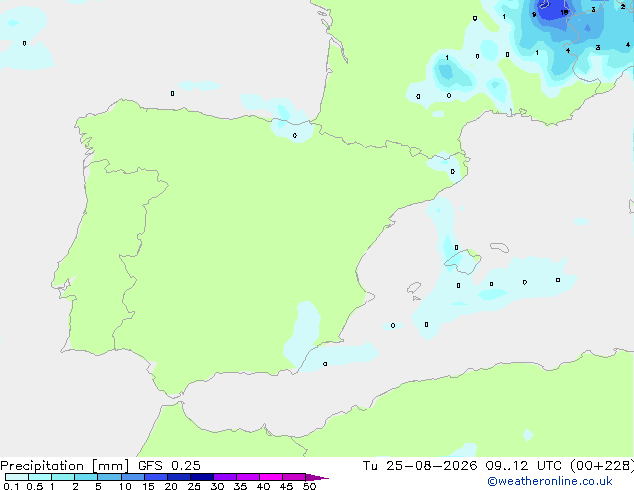Click the legend label '50'
Screen dimensions: 634x490
click(309, 486)
